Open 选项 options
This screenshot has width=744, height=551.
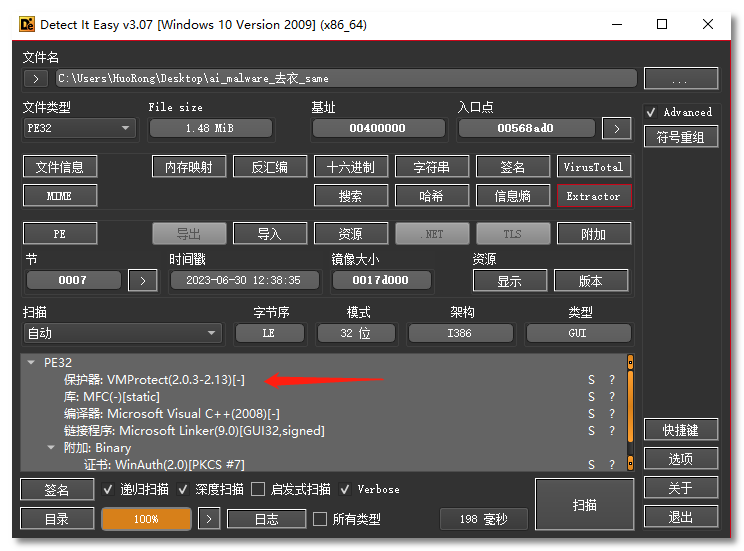coord(680,458)
